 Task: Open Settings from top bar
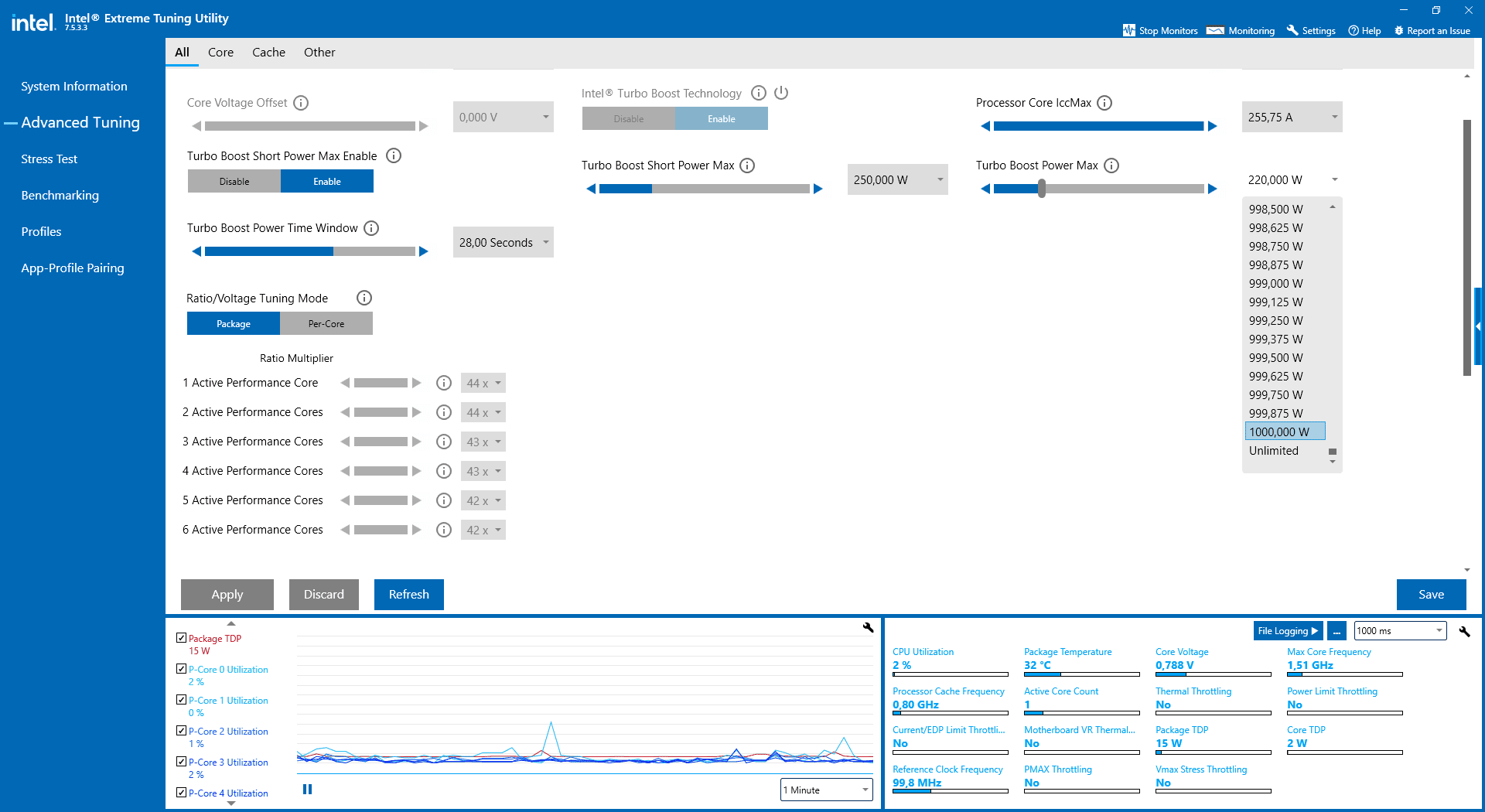click(x=1311, y=31)
